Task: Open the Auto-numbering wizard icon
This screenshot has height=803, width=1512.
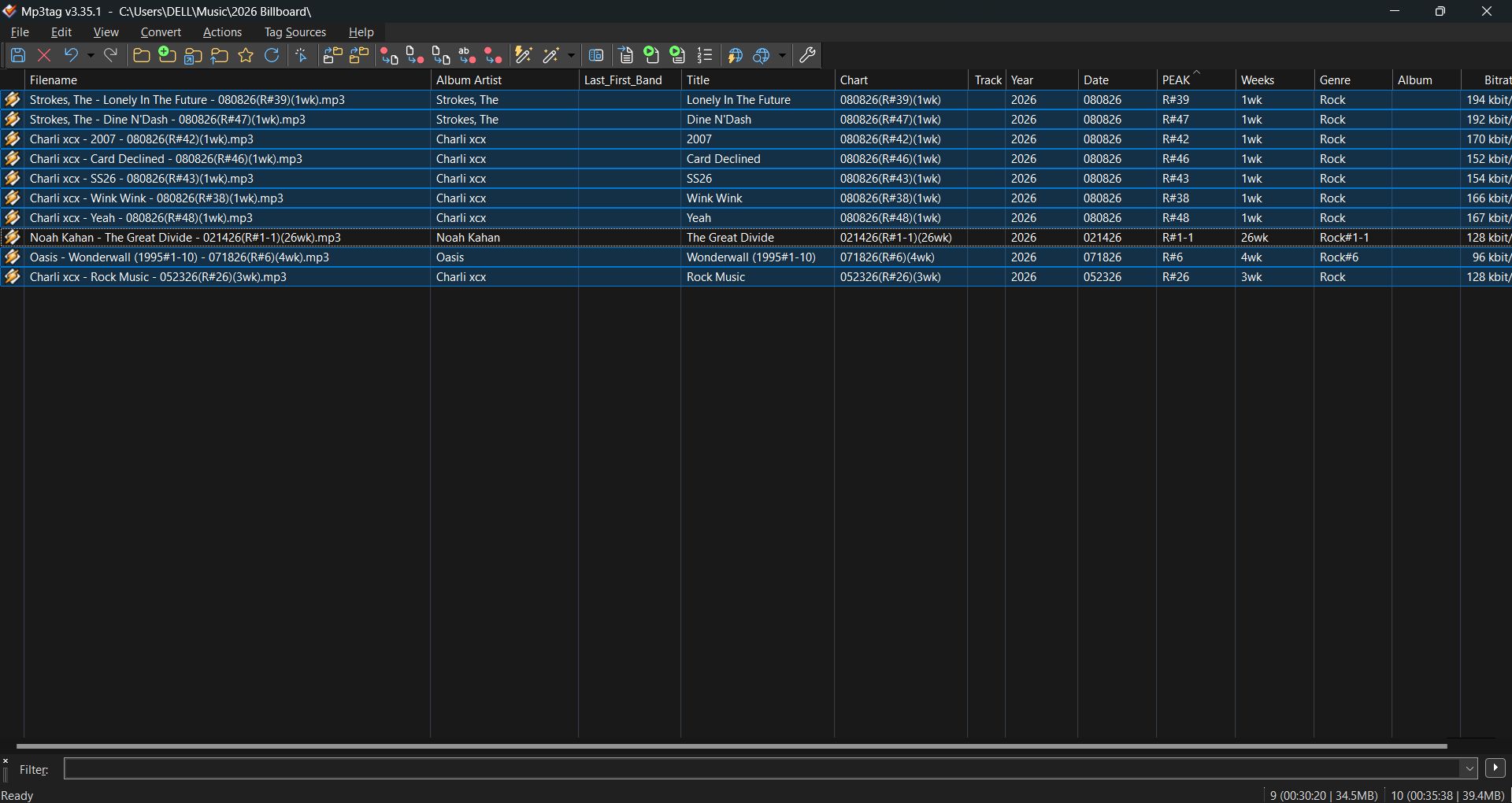Action: (x=705, y=55)
